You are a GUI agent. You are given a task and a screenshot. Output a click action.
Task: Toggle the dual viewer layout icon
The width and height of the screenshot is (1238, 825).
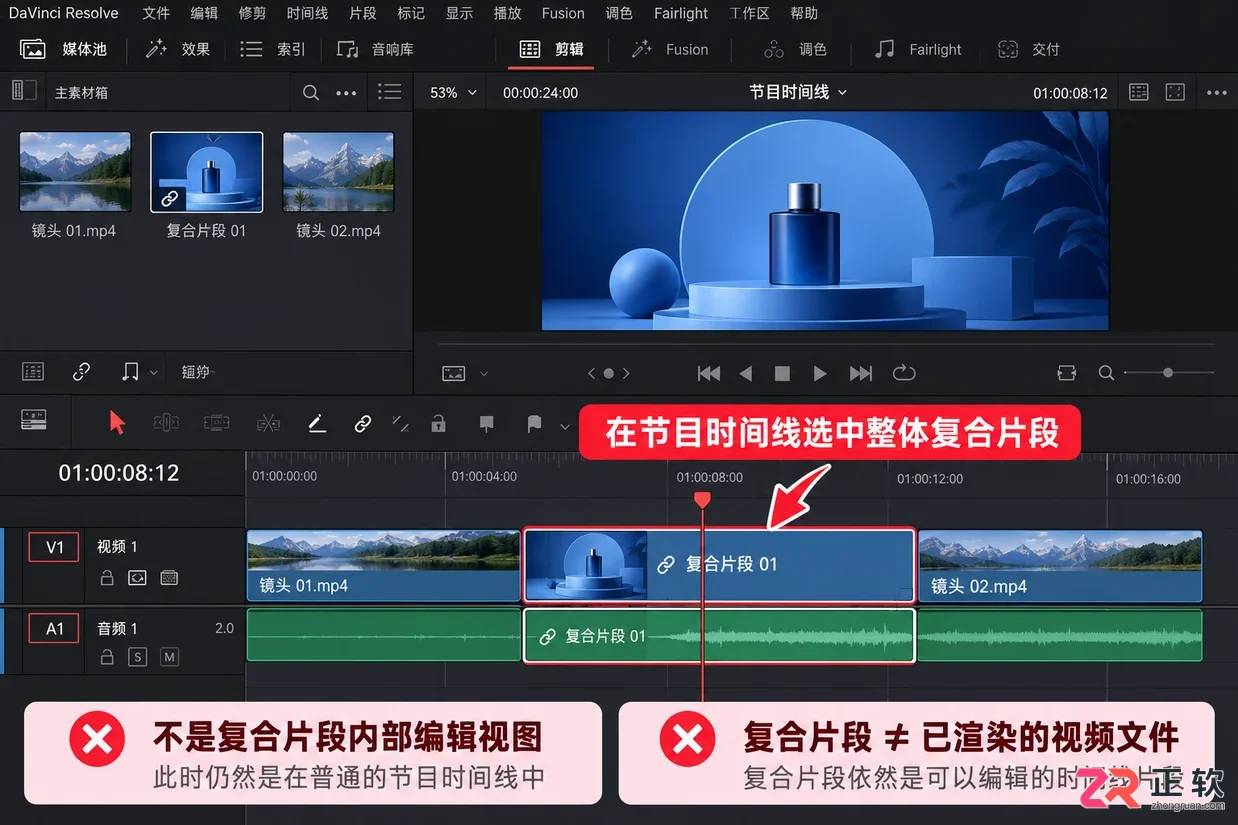pos(1139,92)
